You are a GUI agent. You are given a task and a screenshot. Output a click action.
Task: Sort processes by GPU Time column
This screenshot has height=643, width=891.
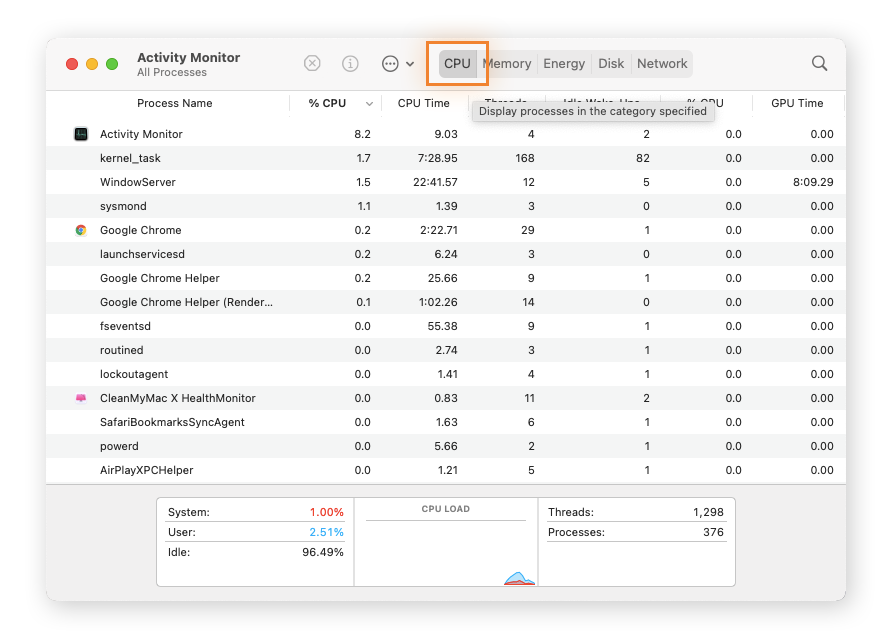pos(797,103)
